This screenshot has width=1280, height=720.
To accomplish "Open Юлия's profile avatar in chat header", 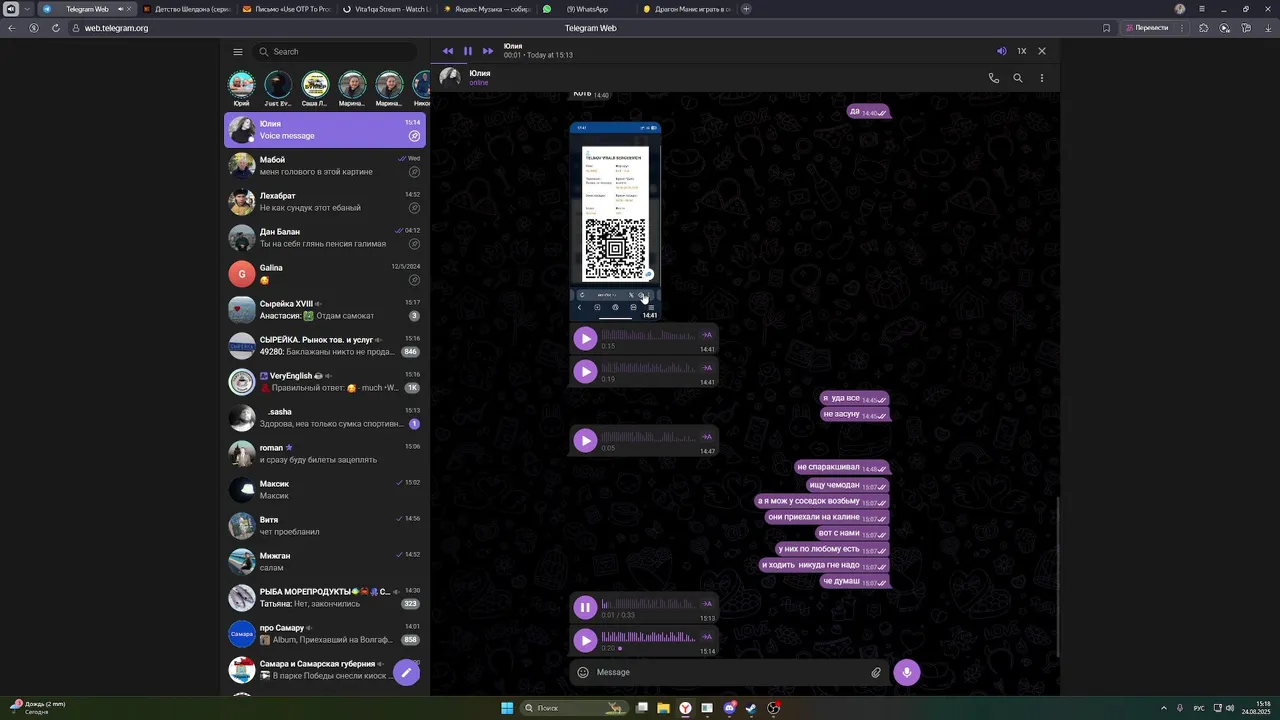I will 450,78.
